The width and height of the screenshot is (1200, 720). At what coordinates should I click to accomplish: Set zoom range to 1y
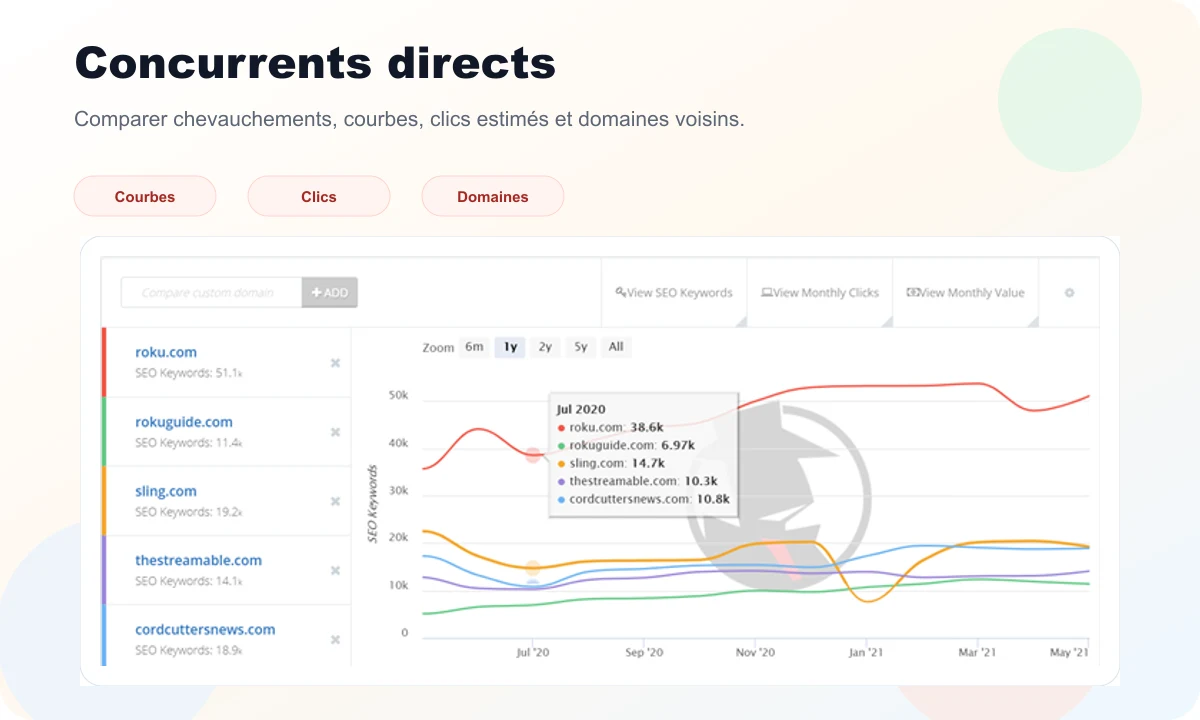coord(510,347)
